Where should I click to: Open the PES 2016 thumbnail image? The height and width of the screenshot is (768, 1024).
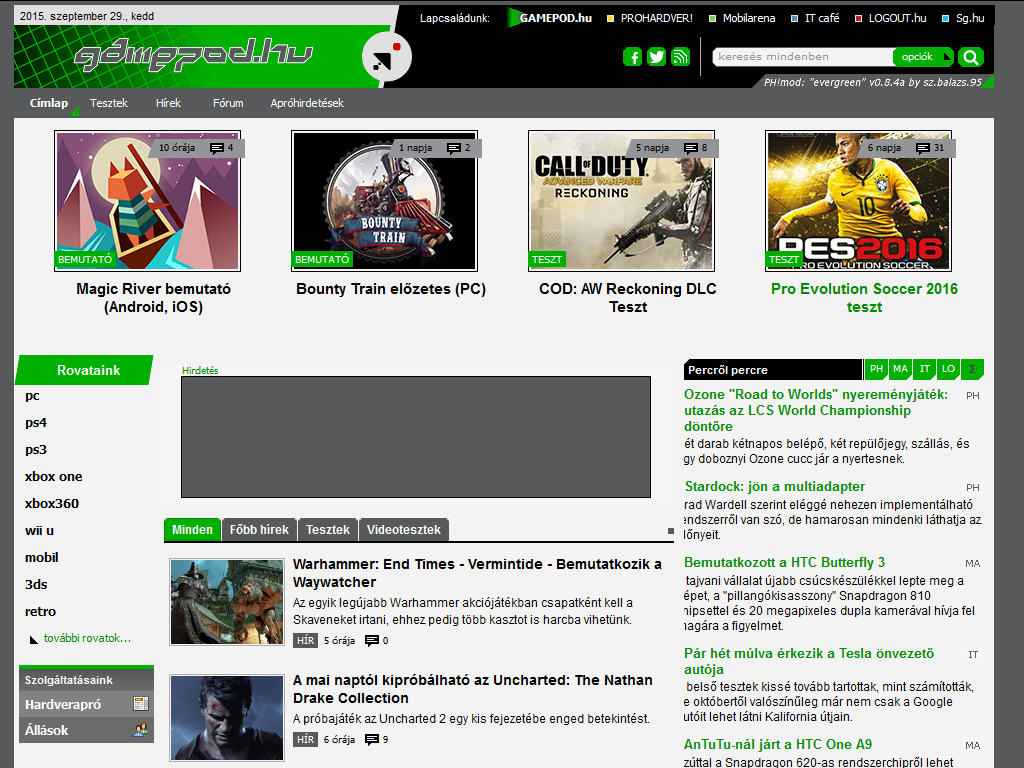click(858, 201)
